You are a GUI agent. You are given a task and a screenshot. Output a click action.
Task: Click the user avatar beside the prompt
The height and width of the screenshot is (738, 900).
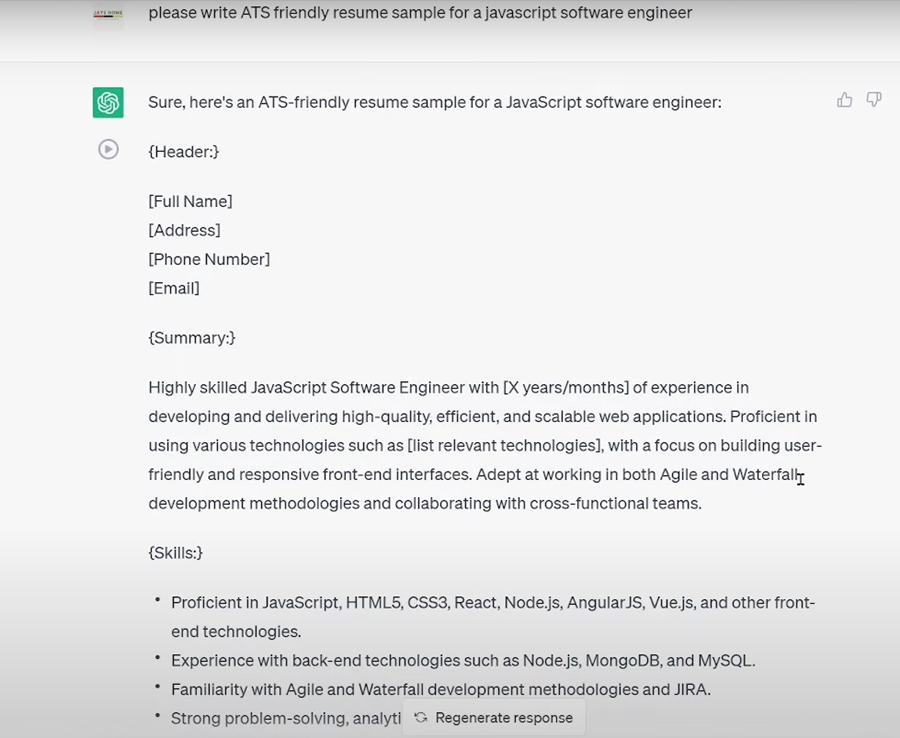(108, 15)
